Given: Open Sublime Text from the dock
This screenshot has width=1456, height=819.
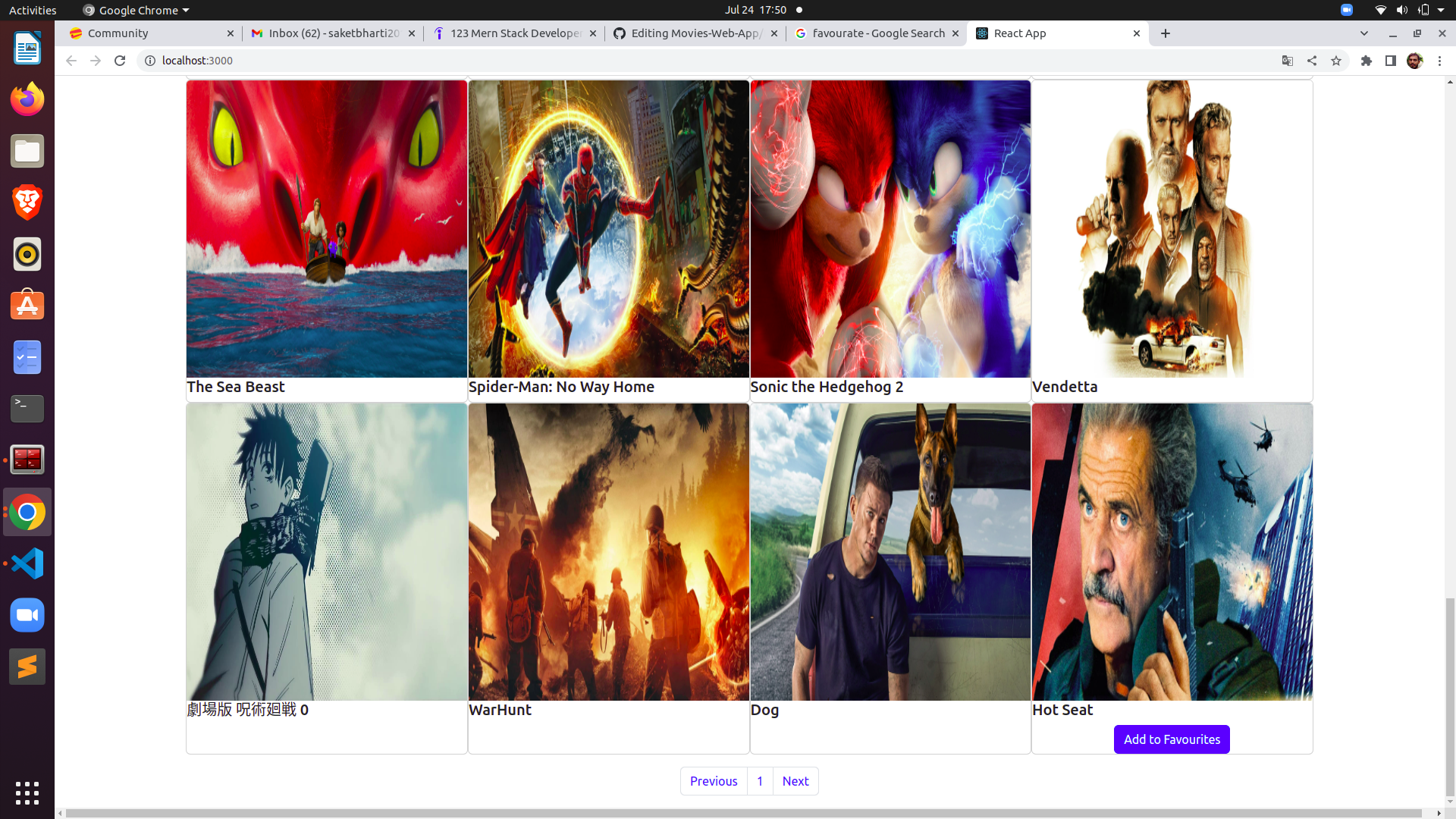Looking at the screenshot, I should 27,667.
